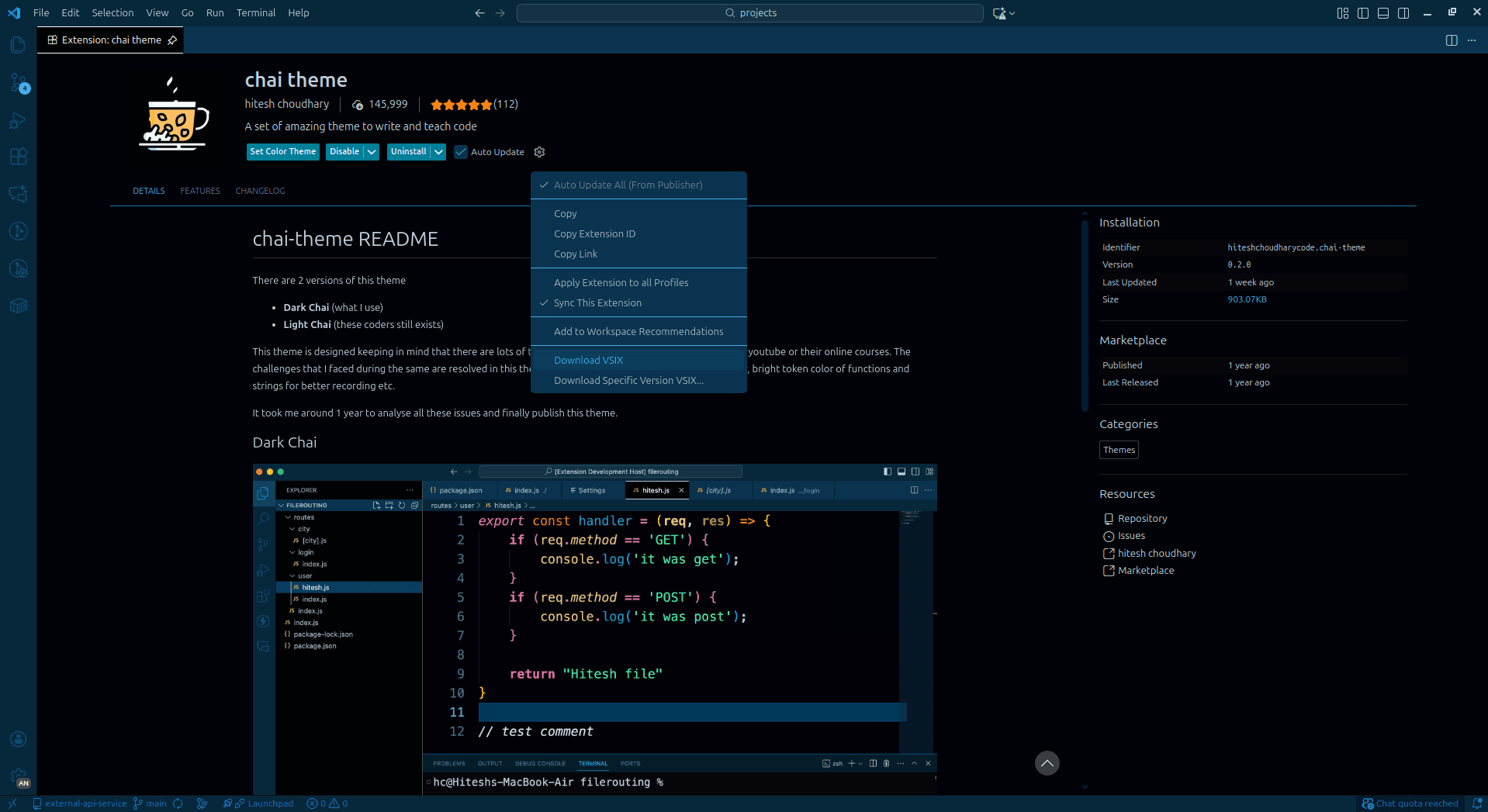Image resolution: width=1488 pixels, height=812 pixels.
Task: Open the Copilot chat dropdown chevron
Action: [1012, 13]
